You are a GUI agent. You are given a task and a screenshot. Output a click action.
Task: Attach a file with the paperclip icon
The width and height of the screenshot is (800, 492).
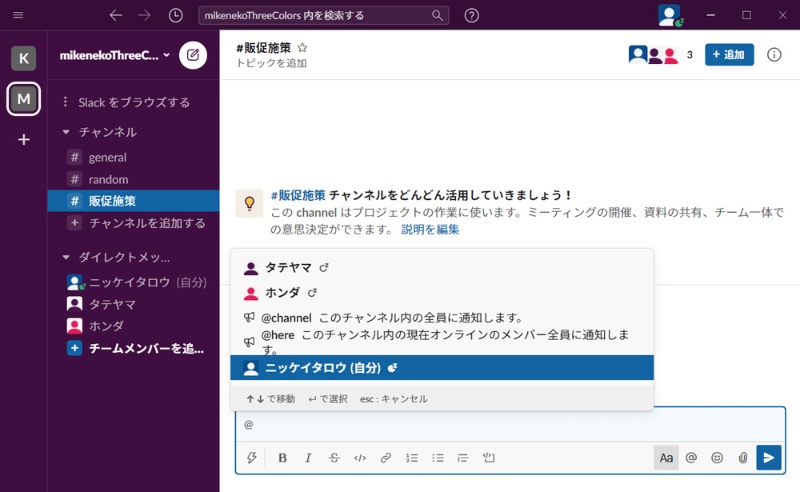tap(742, 457)
